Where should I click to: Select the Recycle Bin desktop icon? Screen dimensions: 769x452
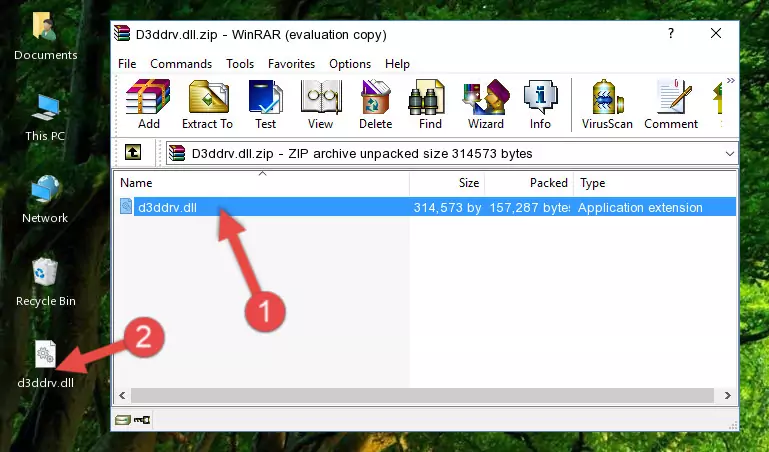point(46,282)
